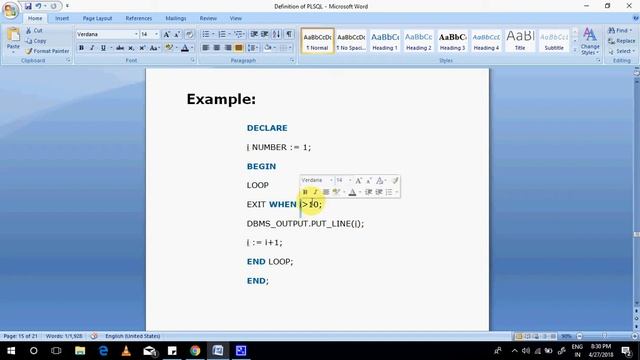Click the Paste clipboard icon
Image resolution: width=640 pixels, height=360 pixels.
[13, 35]
